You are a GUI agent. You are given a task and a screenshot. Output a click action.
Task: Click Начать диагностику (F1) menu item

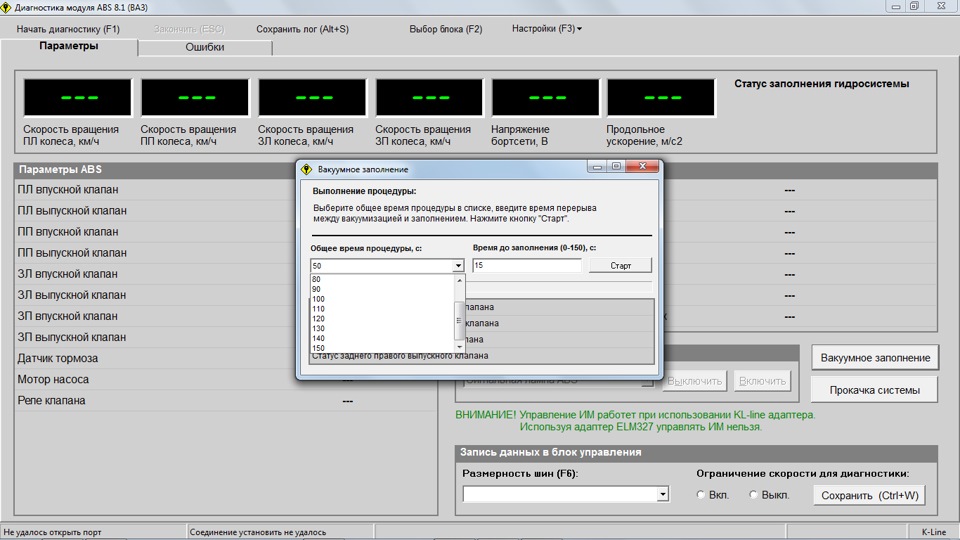(x=68, y=29)
